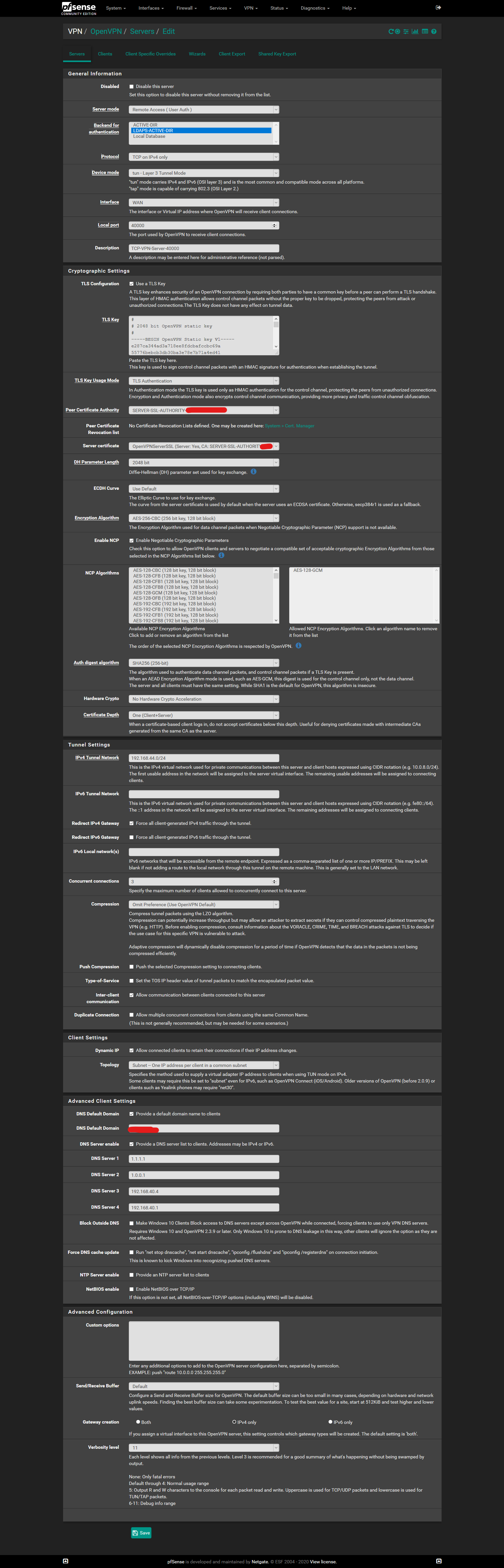Open the Compression dropdown
Image resolution: width=504 pixels, height=1568 pixels.
204,905
